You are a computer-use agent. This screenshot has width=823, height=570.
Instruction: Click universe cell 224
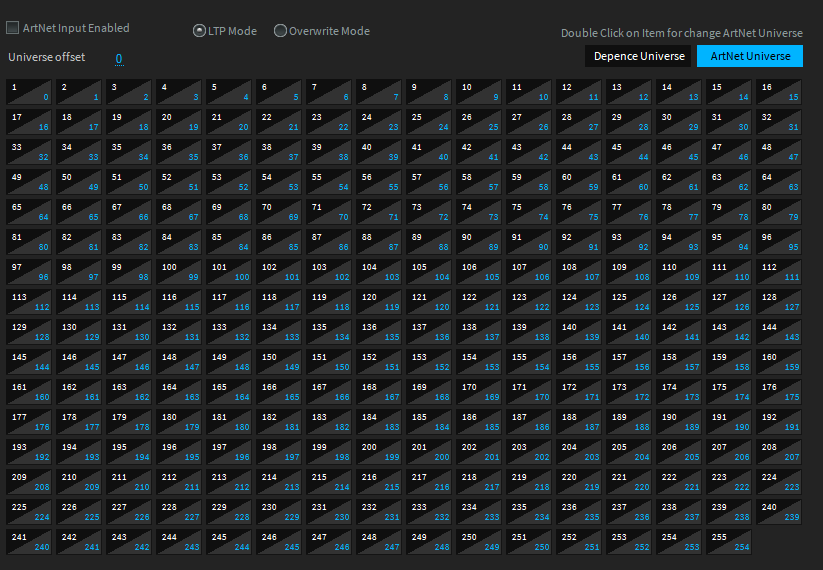click(779, 482)
